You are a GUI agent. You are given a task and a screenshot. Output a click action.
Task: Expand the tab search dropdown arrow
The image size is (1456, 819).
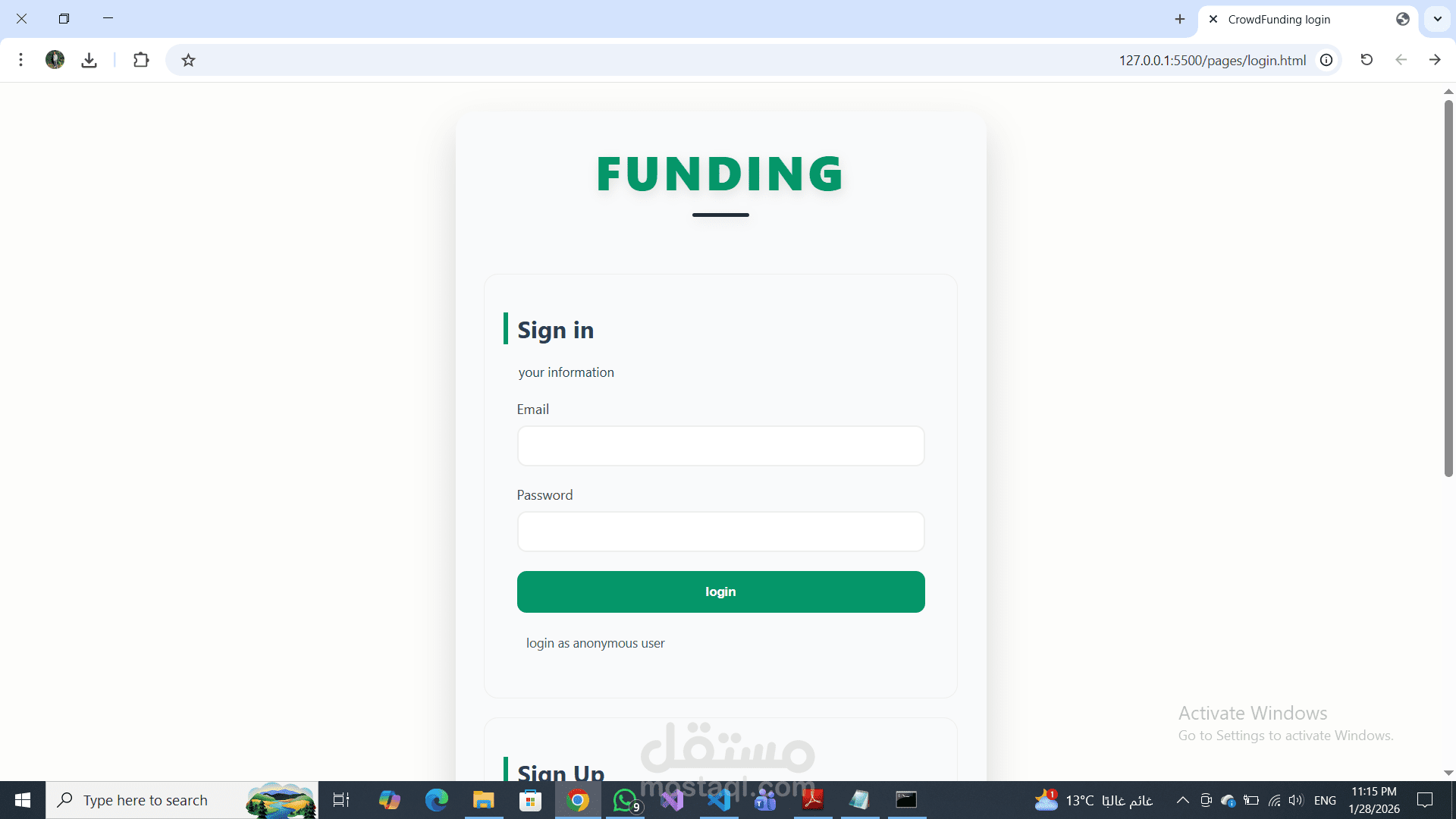click(1437, 20)
